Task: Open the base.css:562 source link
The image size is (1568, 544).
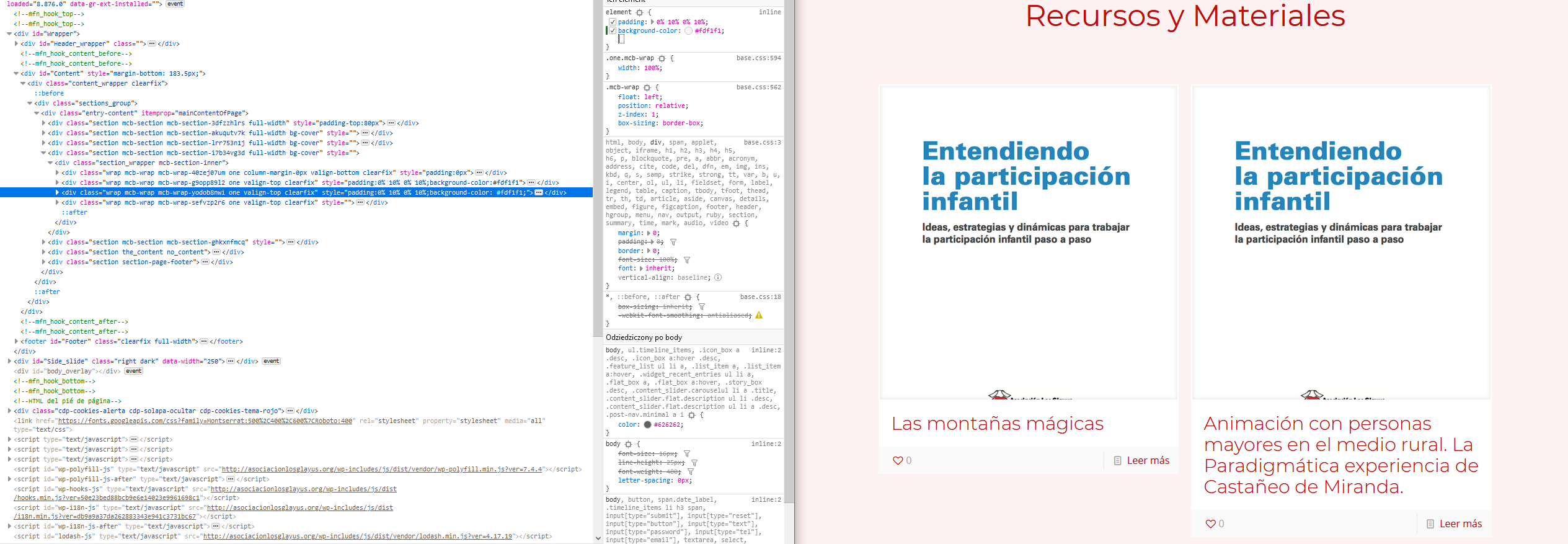Action: [758, 87]
